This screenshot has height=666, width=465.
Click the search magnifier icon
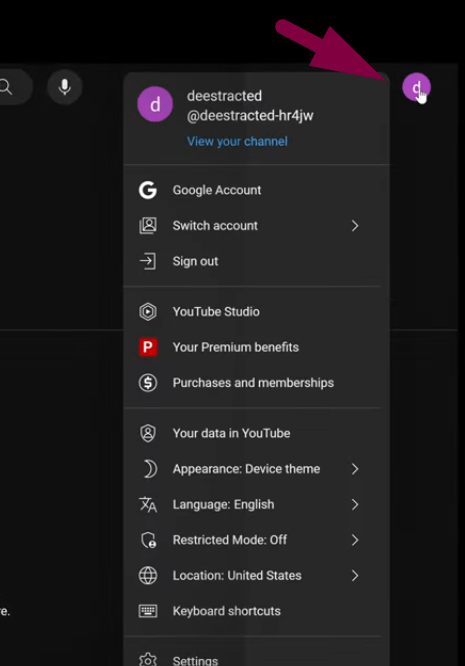6,87
